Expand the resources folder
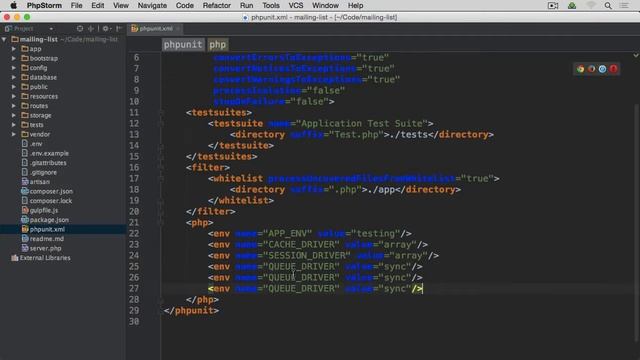 14,96
